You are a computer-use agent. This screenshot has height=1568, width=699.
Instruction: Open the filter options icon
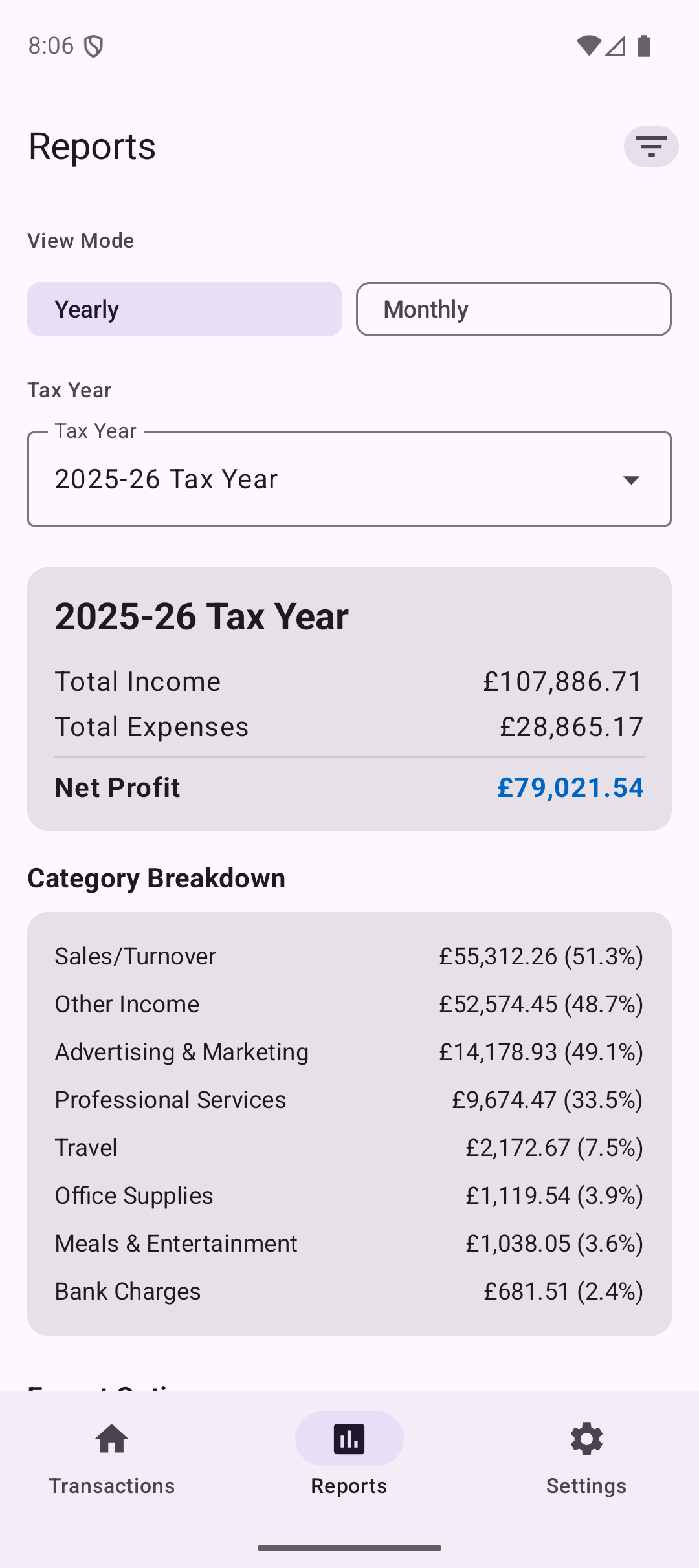(650, 146)
